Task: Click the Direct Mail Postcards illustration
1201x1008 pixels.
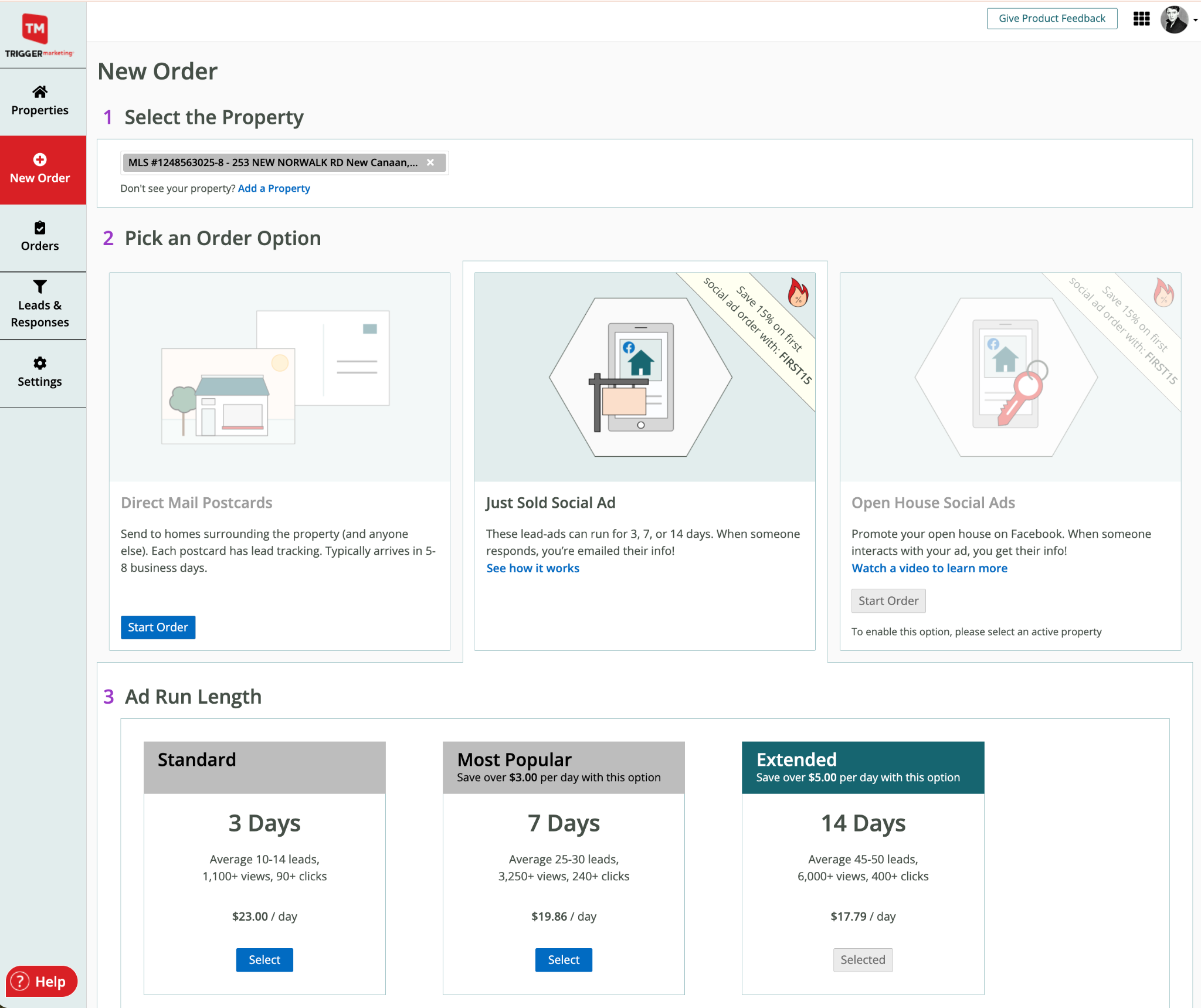Action: [x=280, y=377]
